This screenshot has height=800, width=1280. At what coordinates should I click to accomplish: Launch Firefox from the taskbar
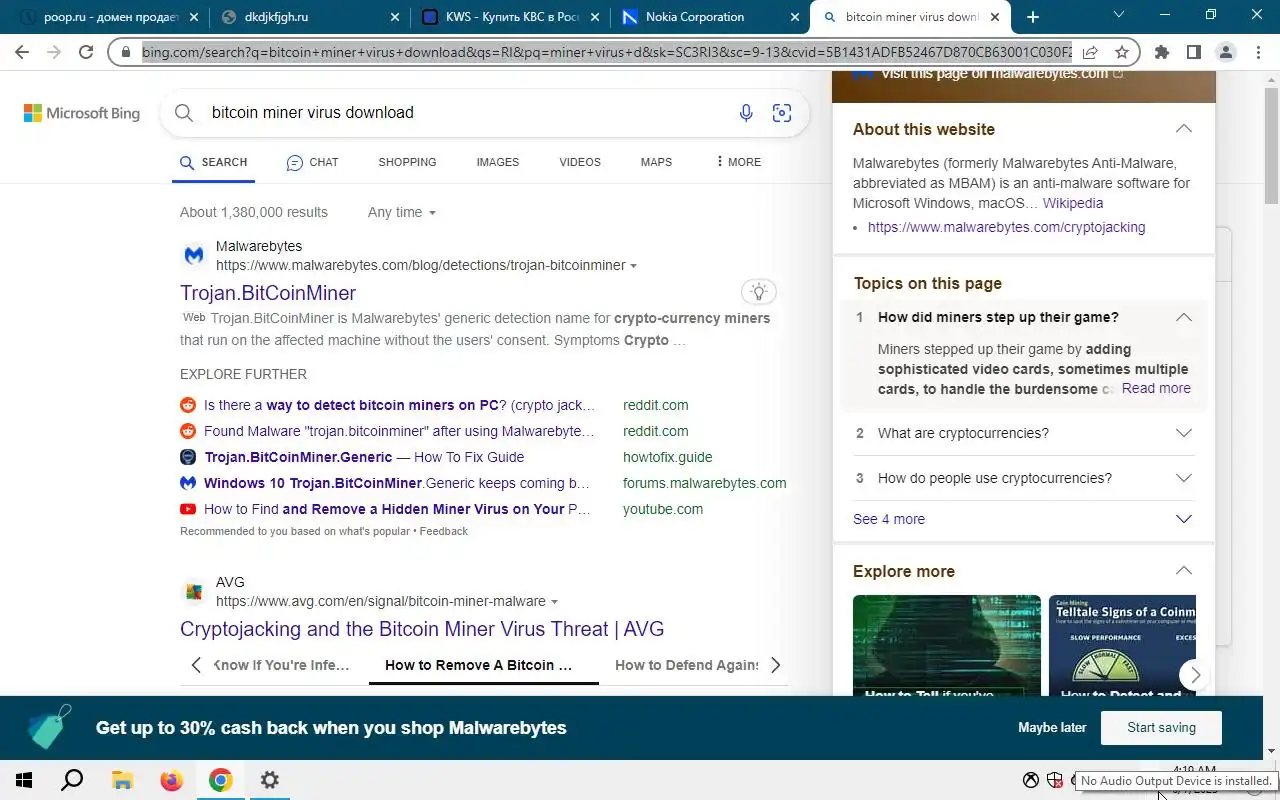(171, 780)
